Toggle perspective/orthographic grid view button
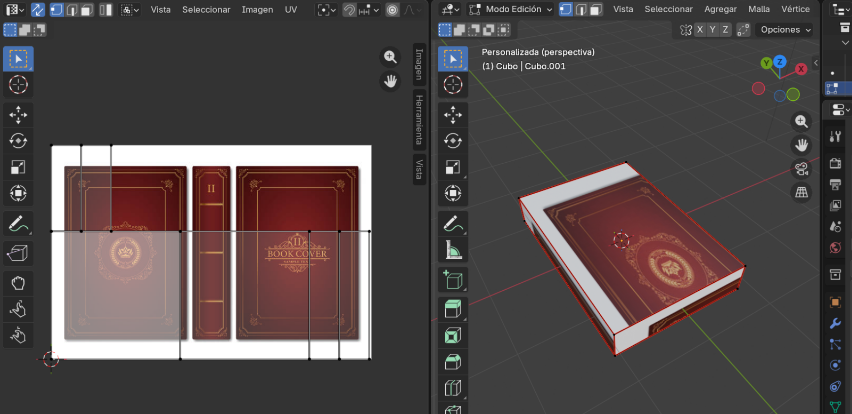 coord(801,192)
